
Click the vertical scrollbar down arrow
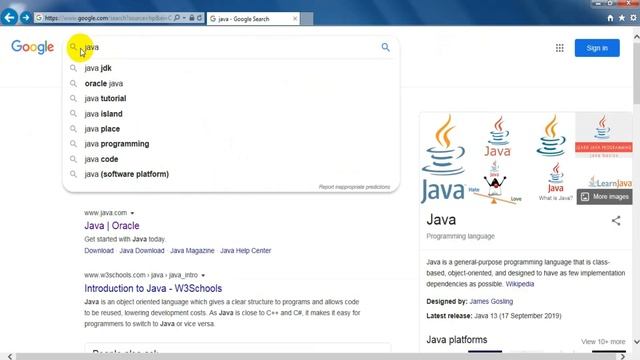coord(636,342)
